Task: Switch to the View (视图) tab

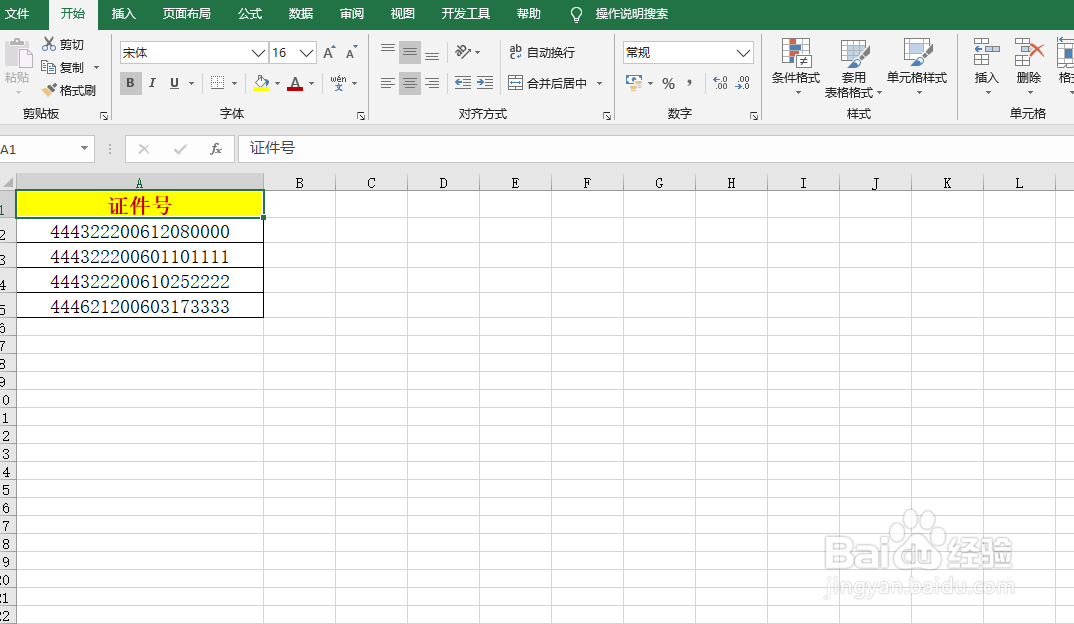Action: click(402, 14)
